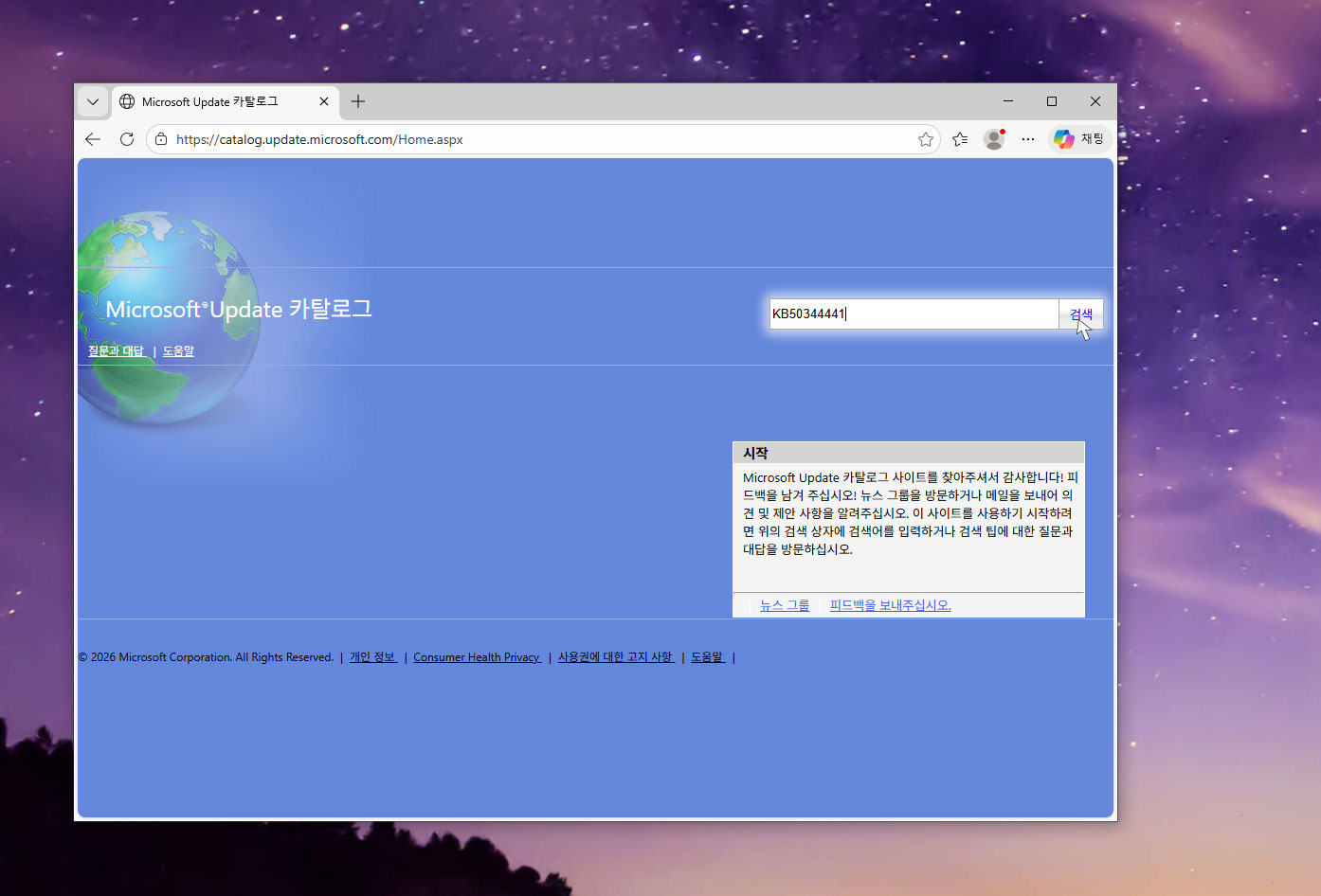Click 피드백을 보내주십시오 link

point(891,605)
